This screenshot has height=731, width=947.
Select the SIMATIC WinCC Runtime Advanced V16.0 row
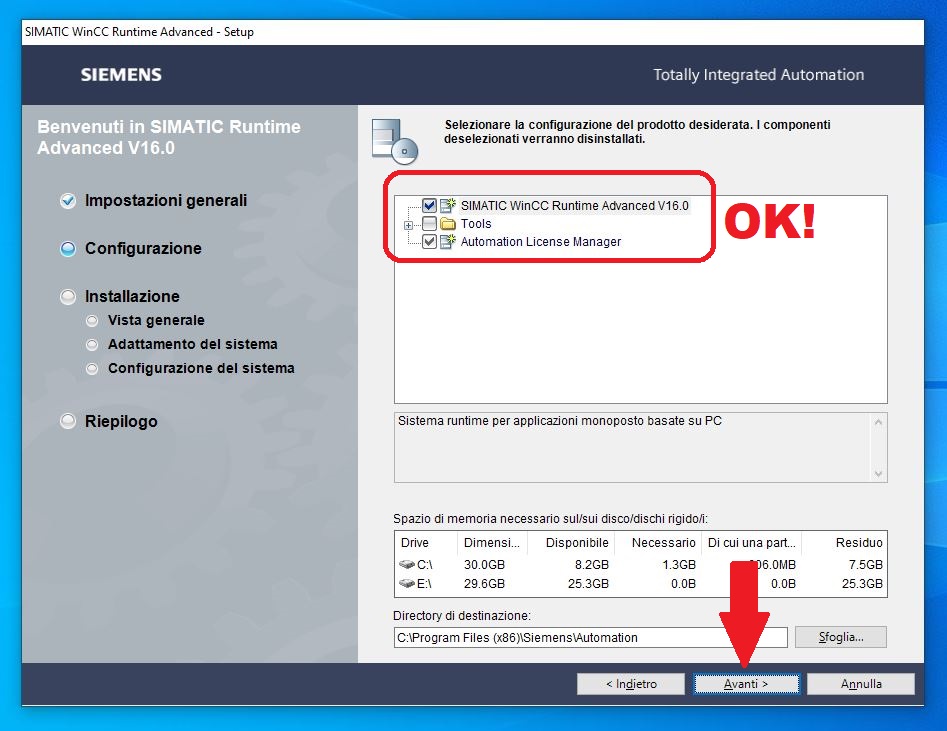[574, 205]
